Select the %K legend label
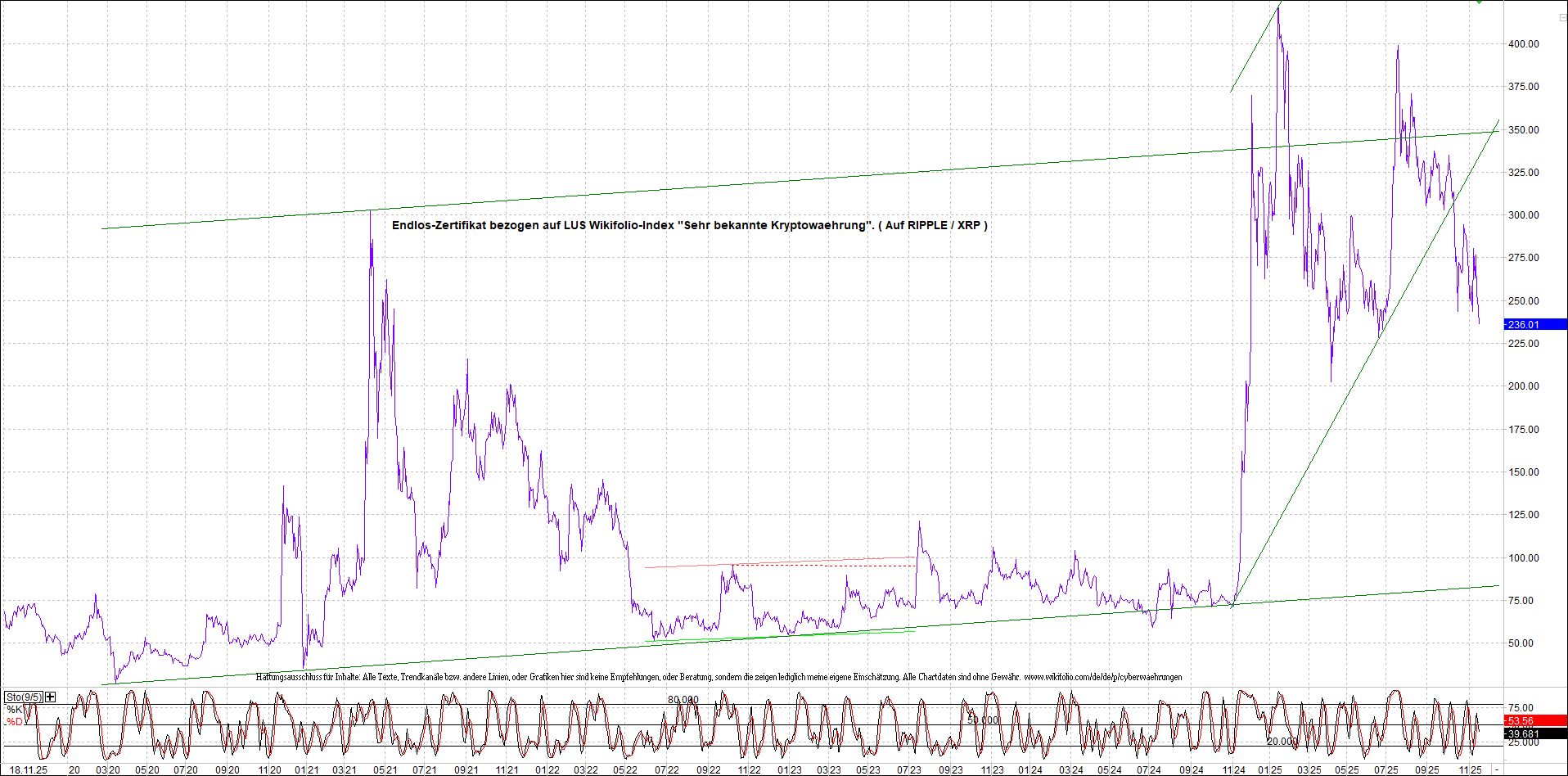 point(14,709)
